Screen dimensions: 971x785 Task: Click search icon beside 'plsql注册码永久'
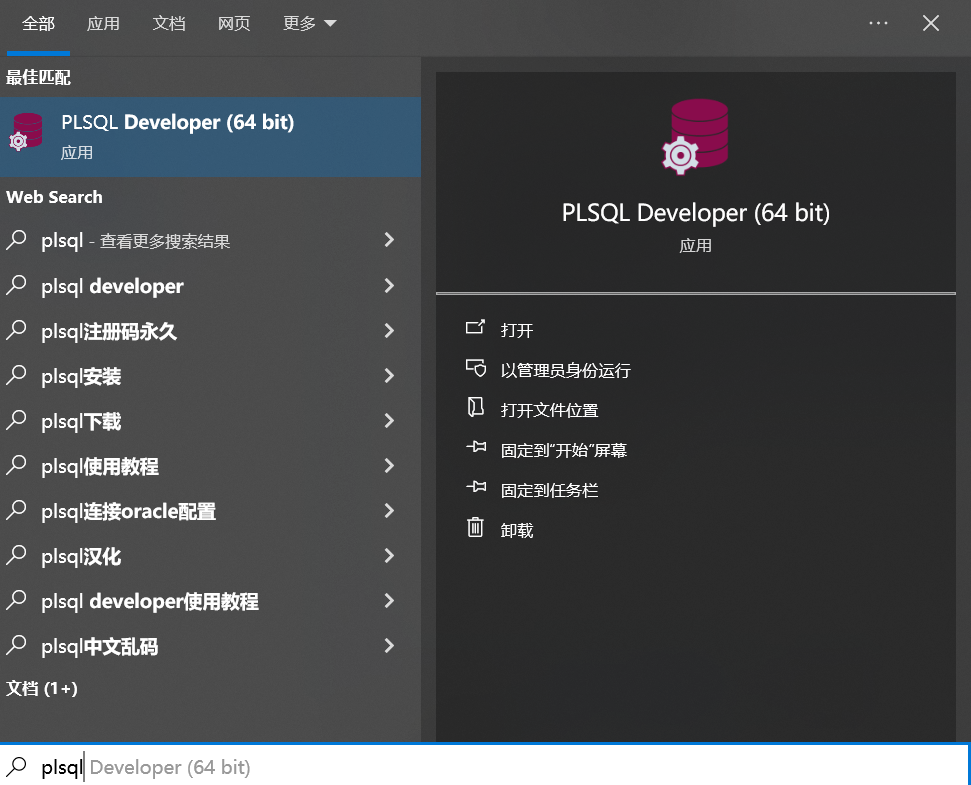click(16, 330)
